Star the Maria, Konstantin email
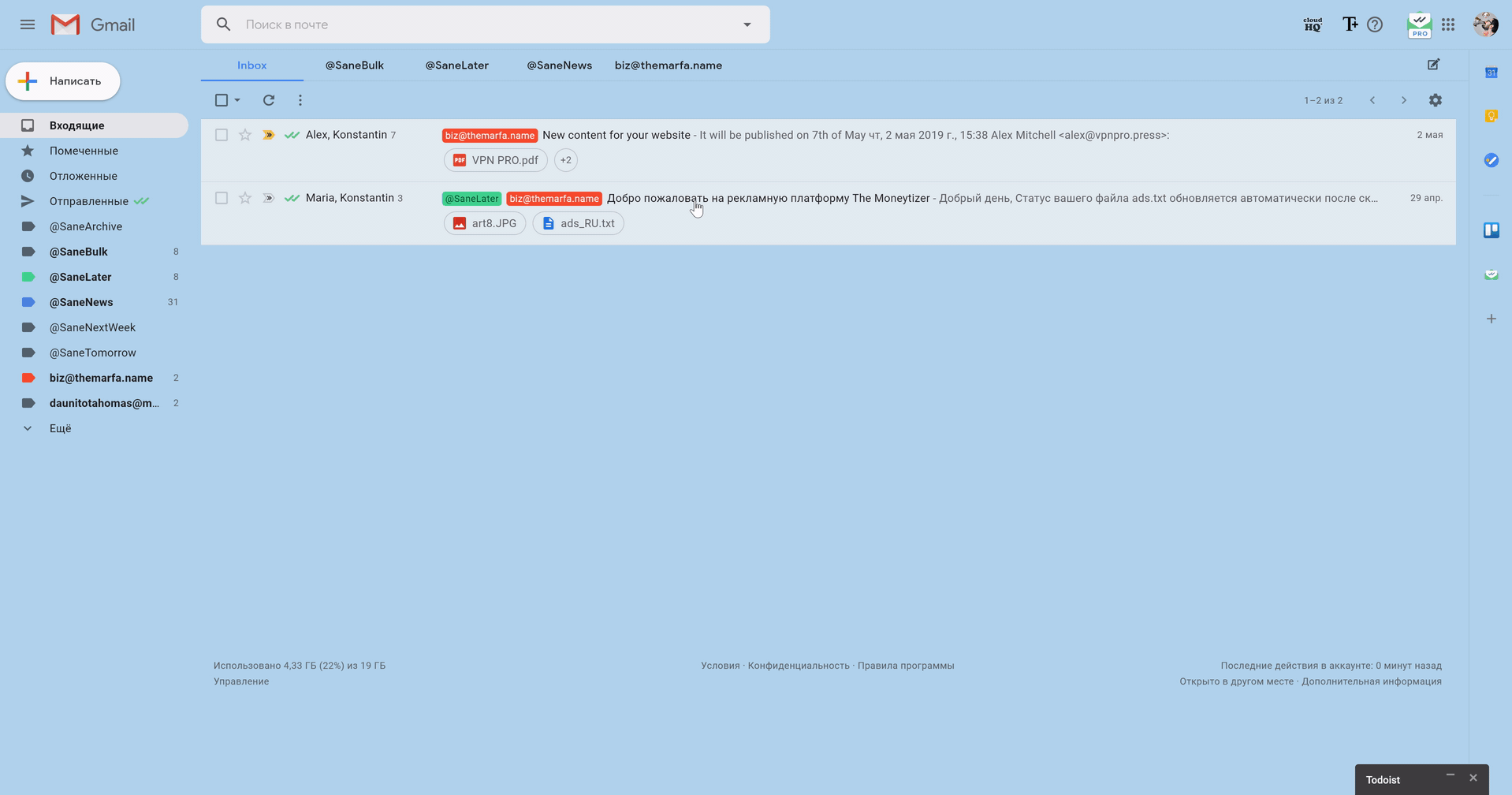Viewport: 1512px width, 795px height. coord(245,198)
